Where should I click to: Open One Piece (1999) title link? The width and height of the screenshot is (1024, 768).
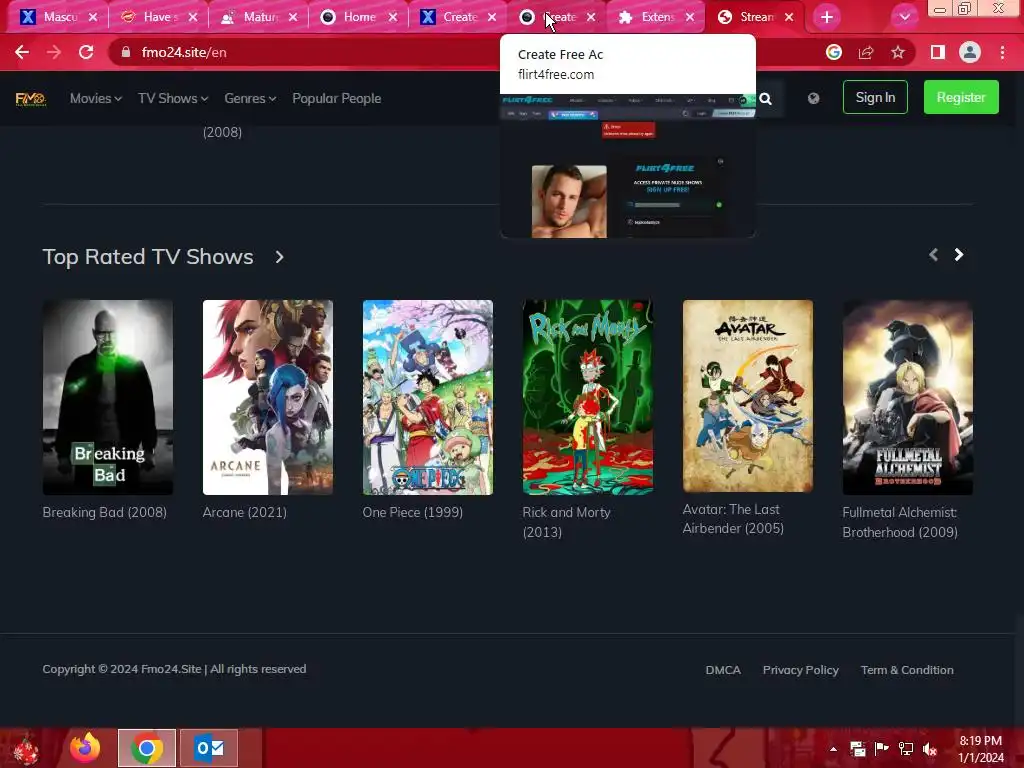(x=413, y=513)
